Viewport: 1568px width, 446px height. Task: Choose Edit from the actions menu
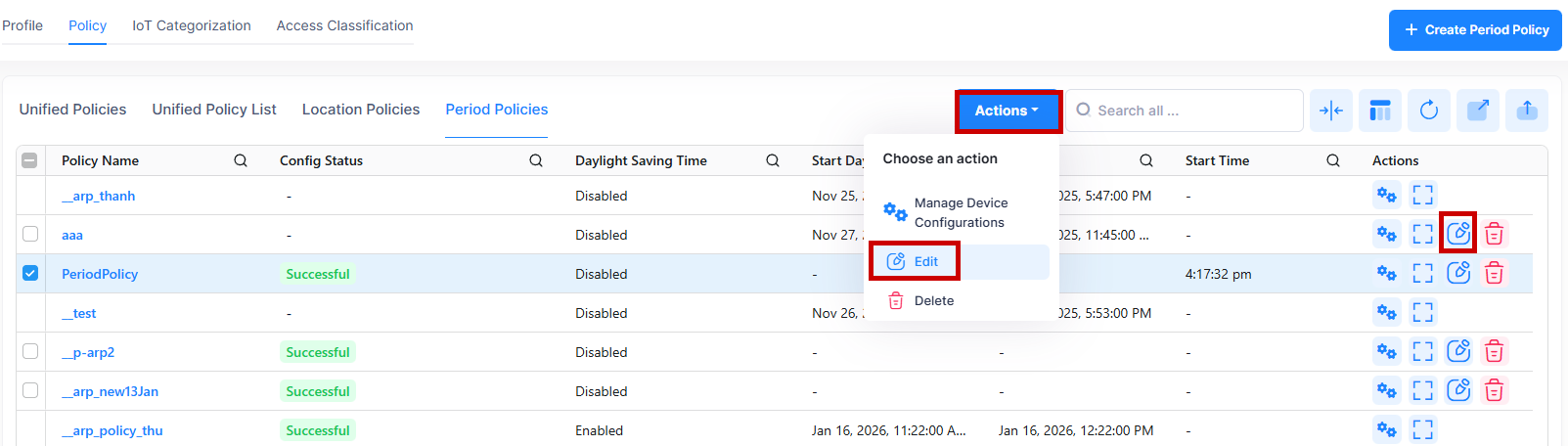[925, 261]
